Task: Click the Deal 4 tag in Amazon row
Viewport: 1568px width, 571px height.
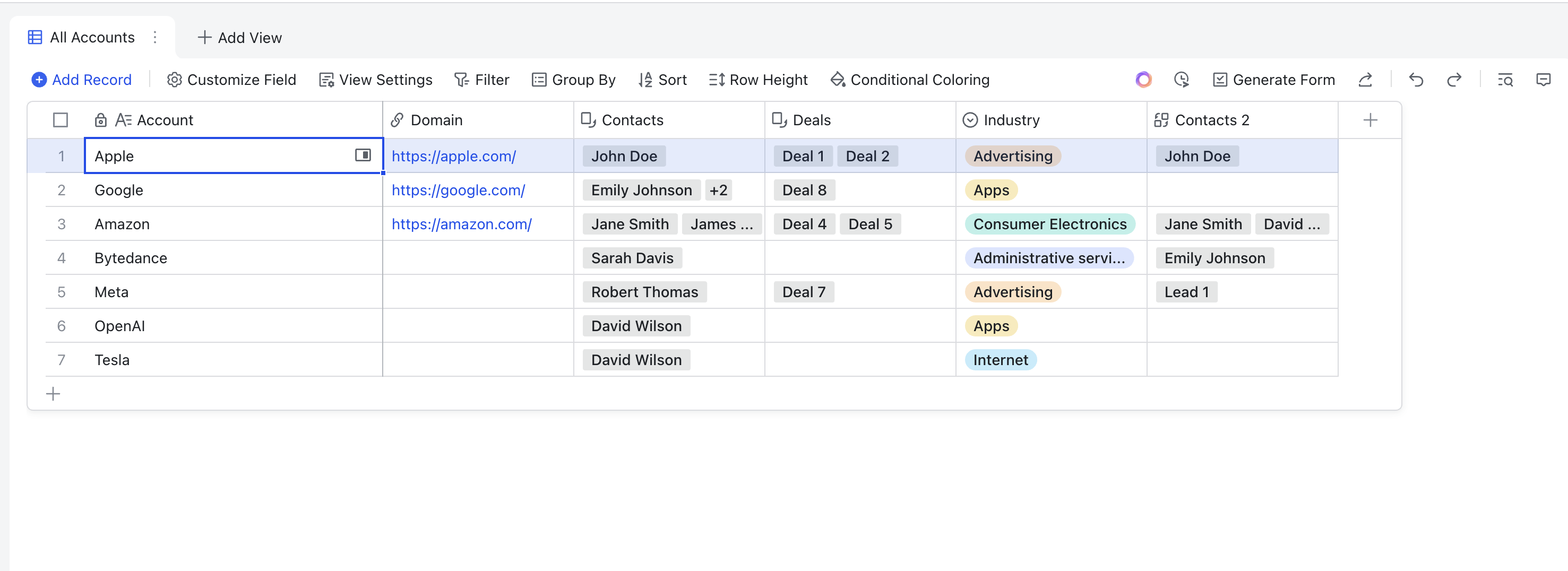Action: click(804, 224)
